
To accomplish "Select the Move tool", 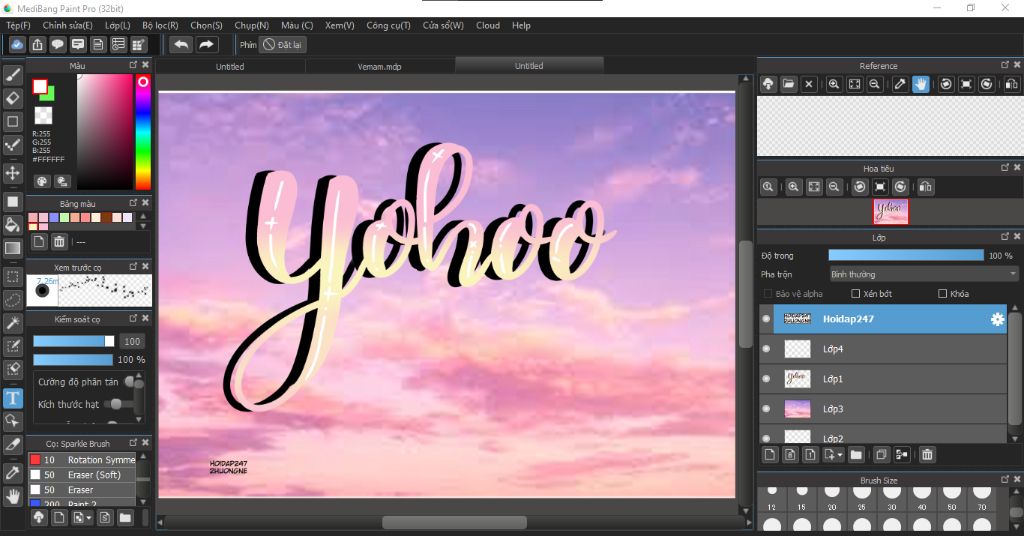I will point(12,173).
